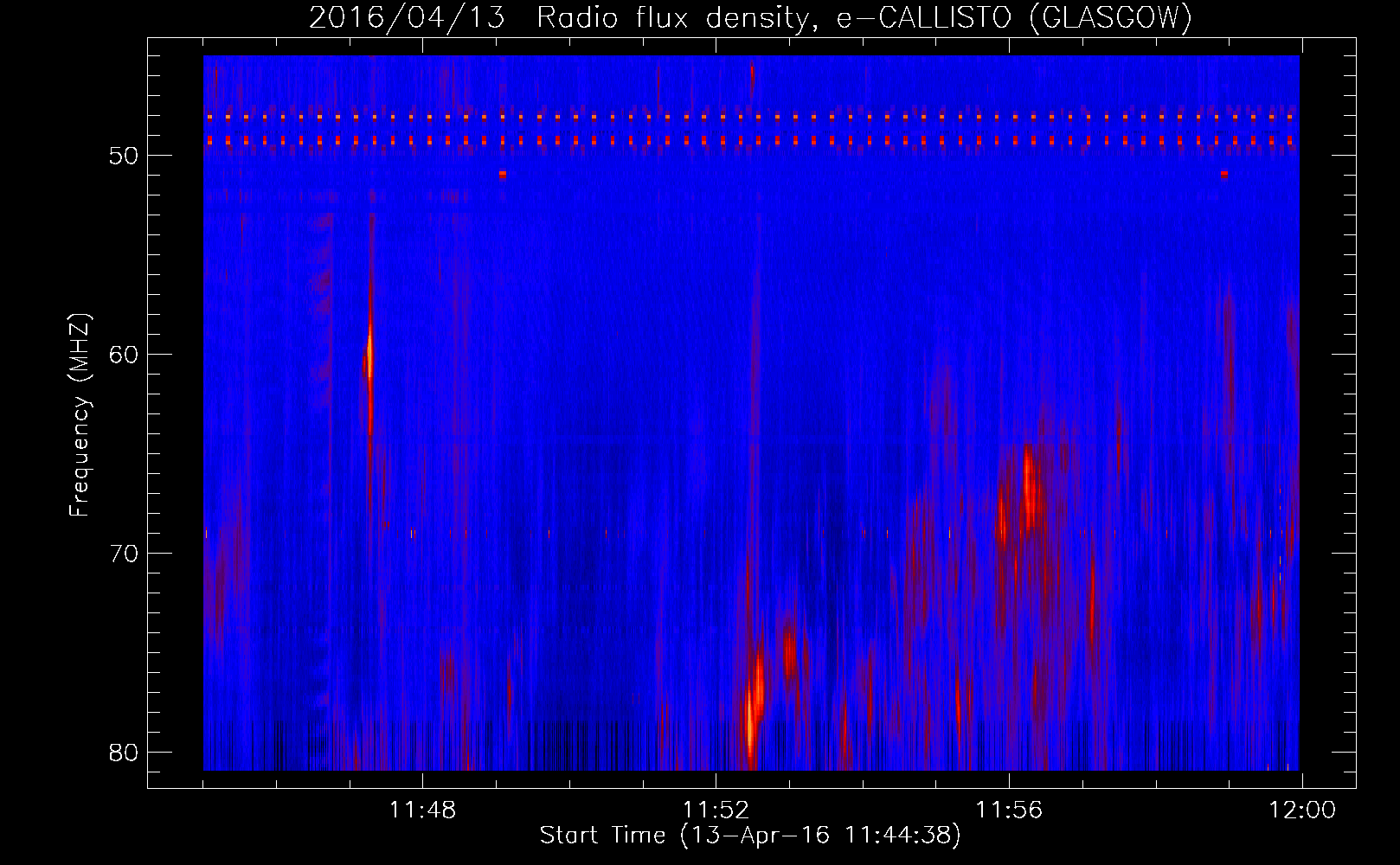Click the 11:56 time tick label
The height and width of the screenshot is (865, 1400).
tap(1009, 811)
